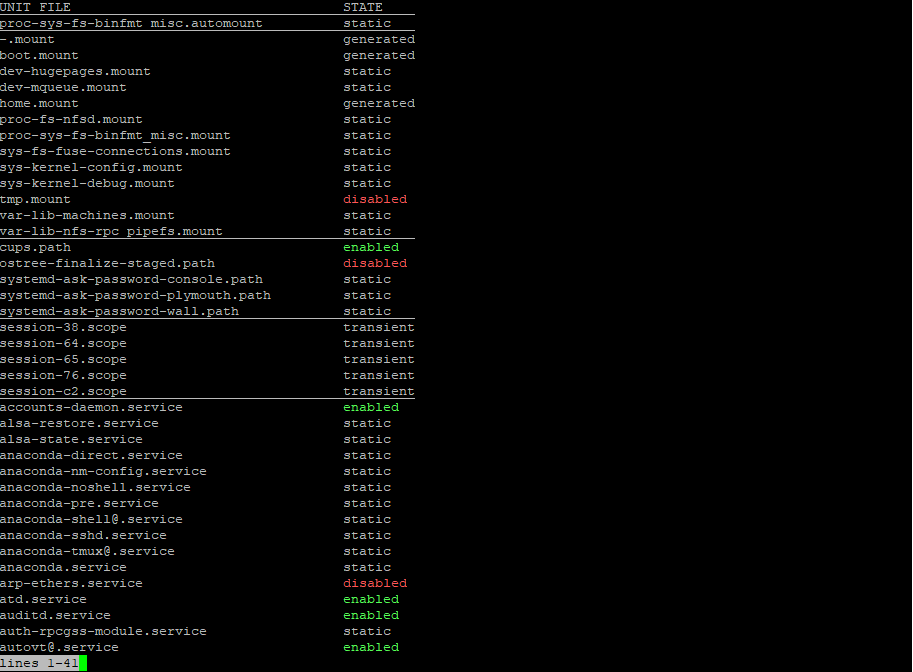
Task: Select autovt@.service unit name
Action: pos(59,648)
